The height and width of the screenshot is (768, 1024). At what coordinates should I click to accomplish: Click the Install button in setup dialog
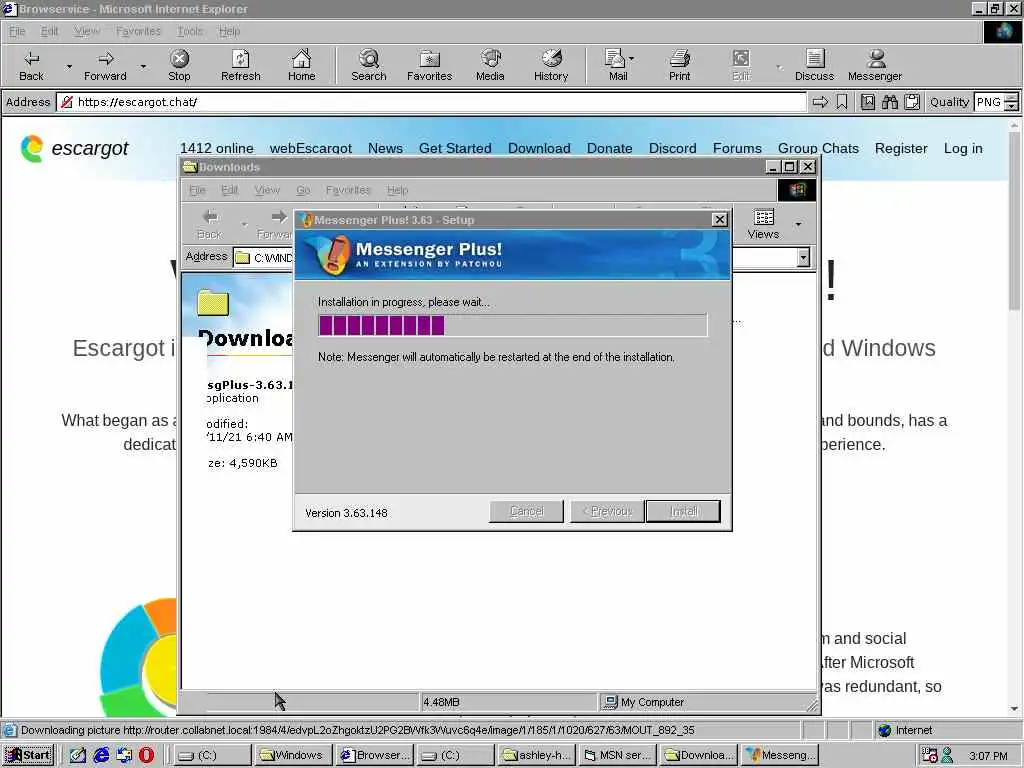coord(683,511)
